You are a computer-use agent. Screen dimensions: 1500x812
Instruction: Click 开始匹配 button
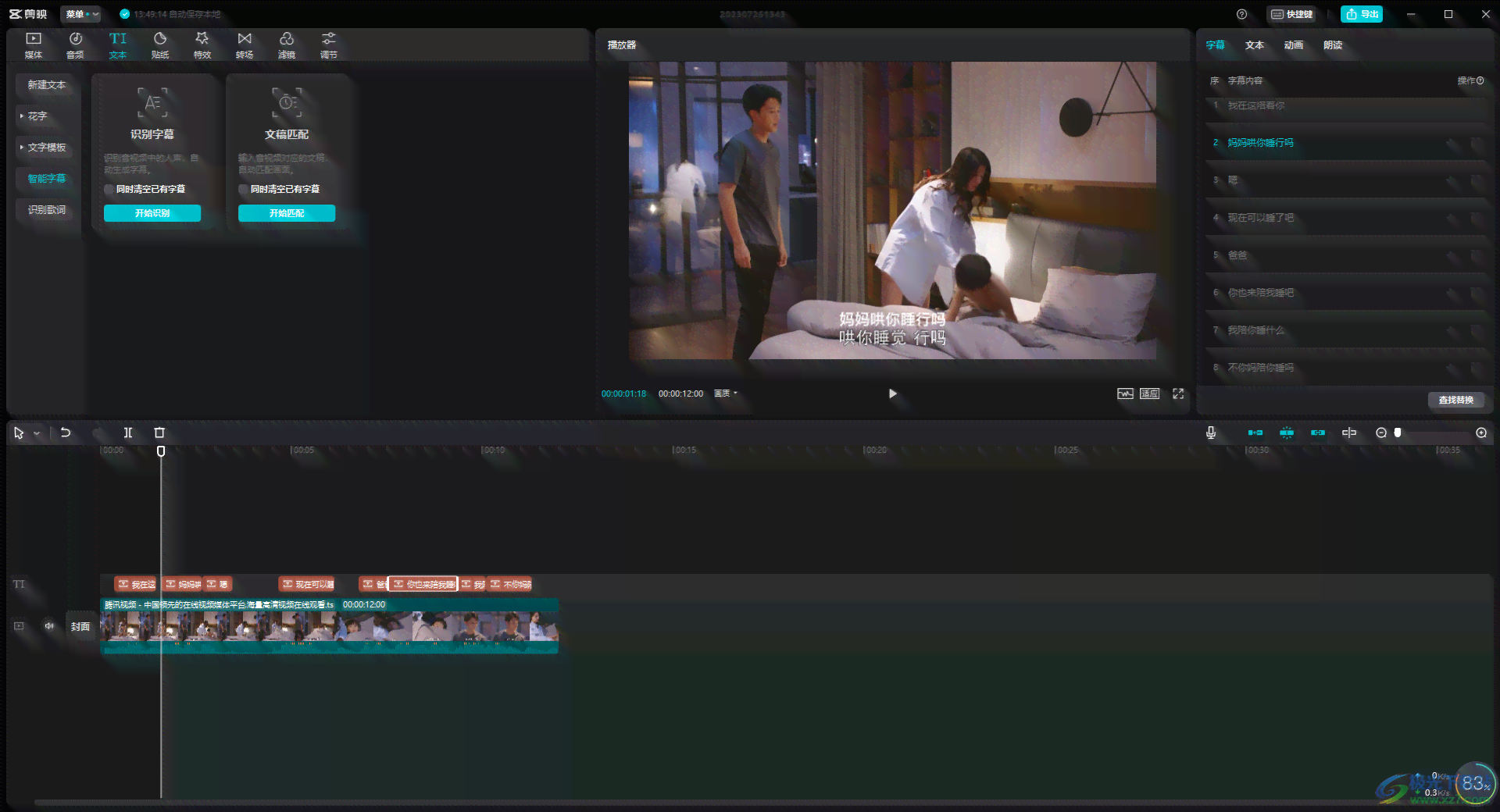point(287,213)
